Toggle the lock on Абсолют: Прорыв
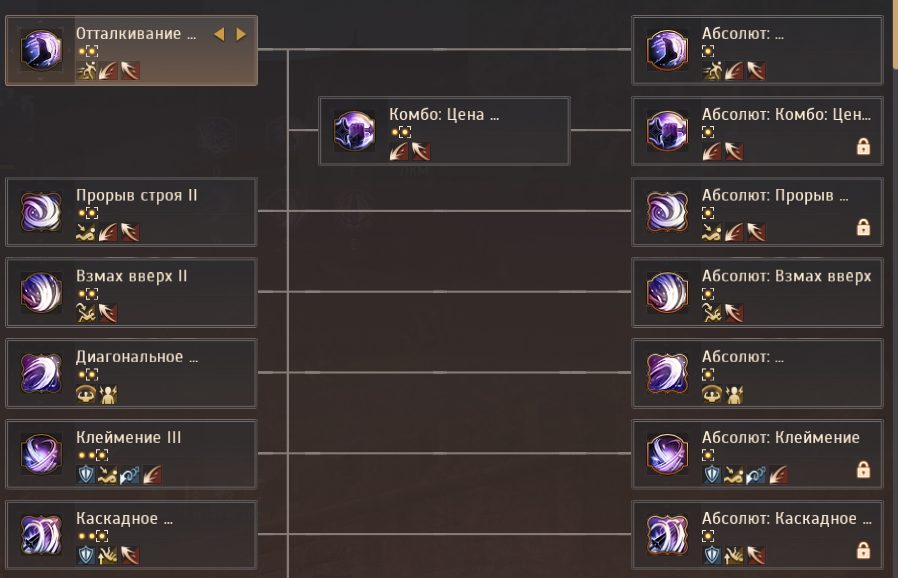The image size is (898, 578). (x=863, y=228)
